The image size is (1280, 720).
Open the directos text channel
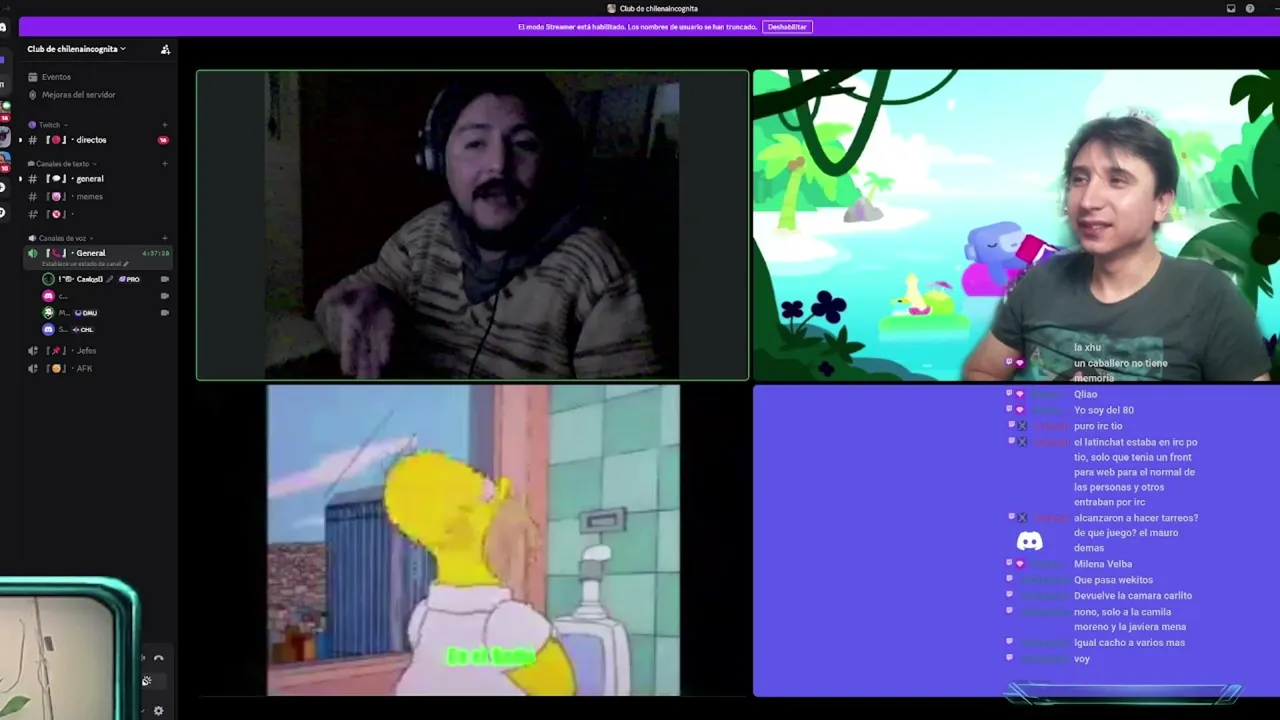point(91,140)
